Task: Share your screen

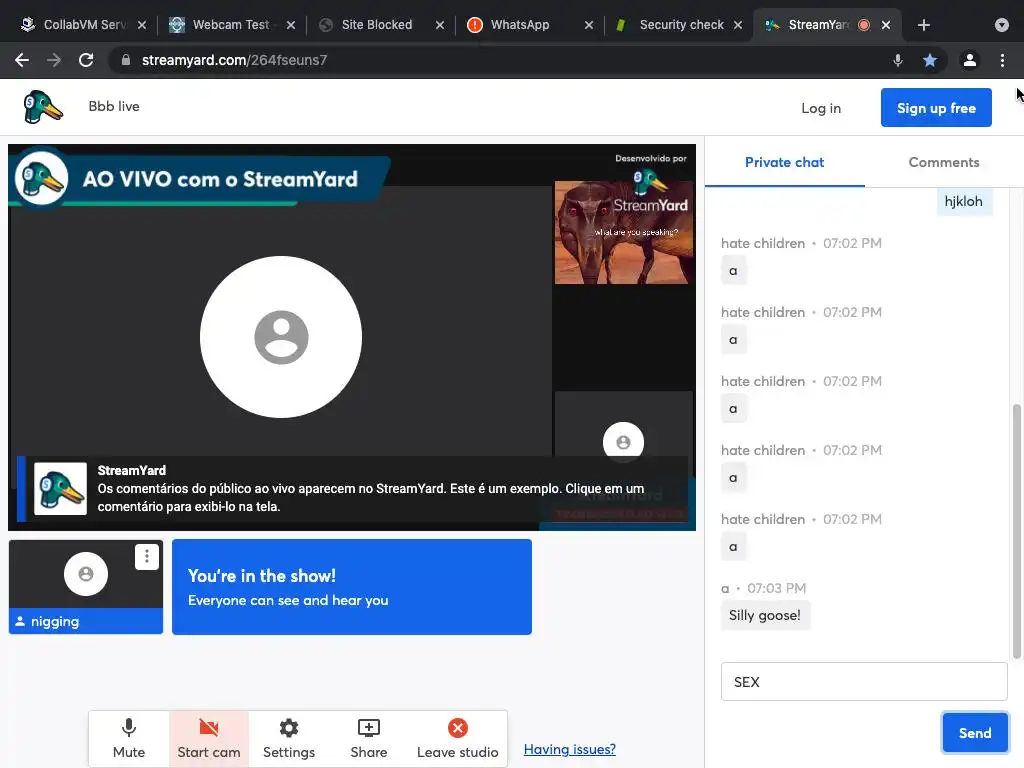Action: pos(368,739)
